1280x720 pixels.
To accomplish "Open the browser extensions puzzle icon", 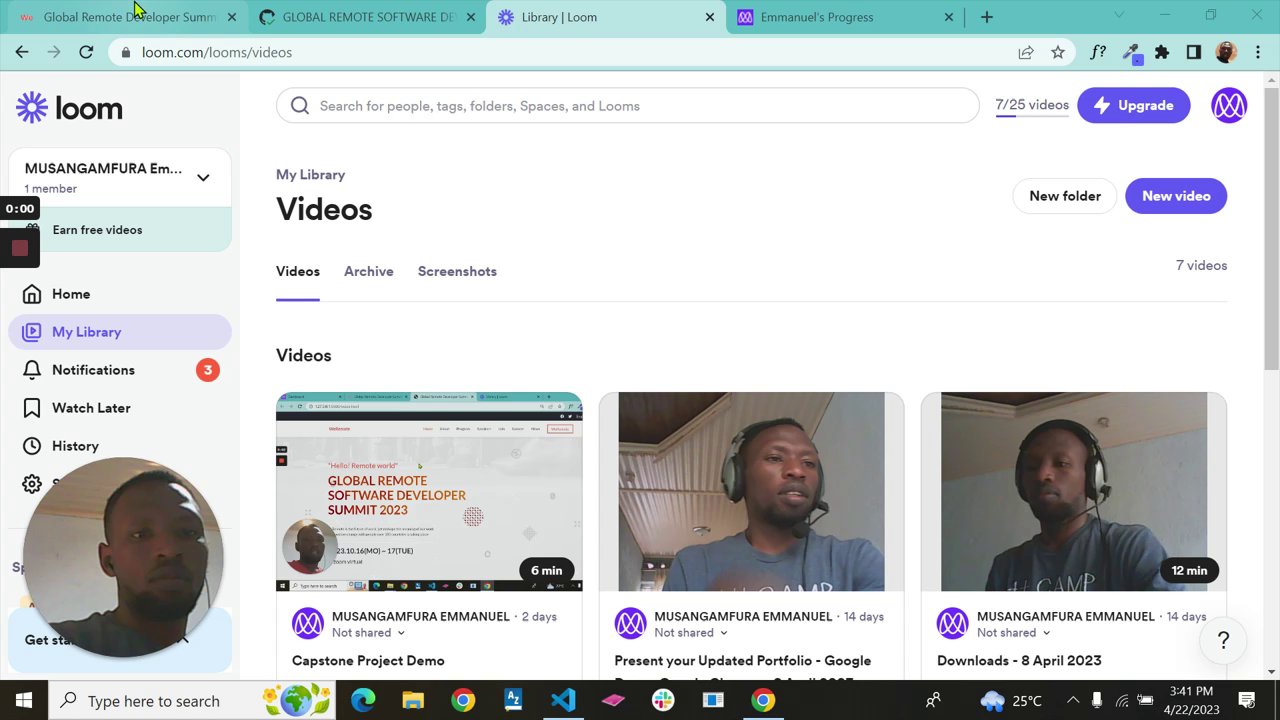I will click(1161, 52).
